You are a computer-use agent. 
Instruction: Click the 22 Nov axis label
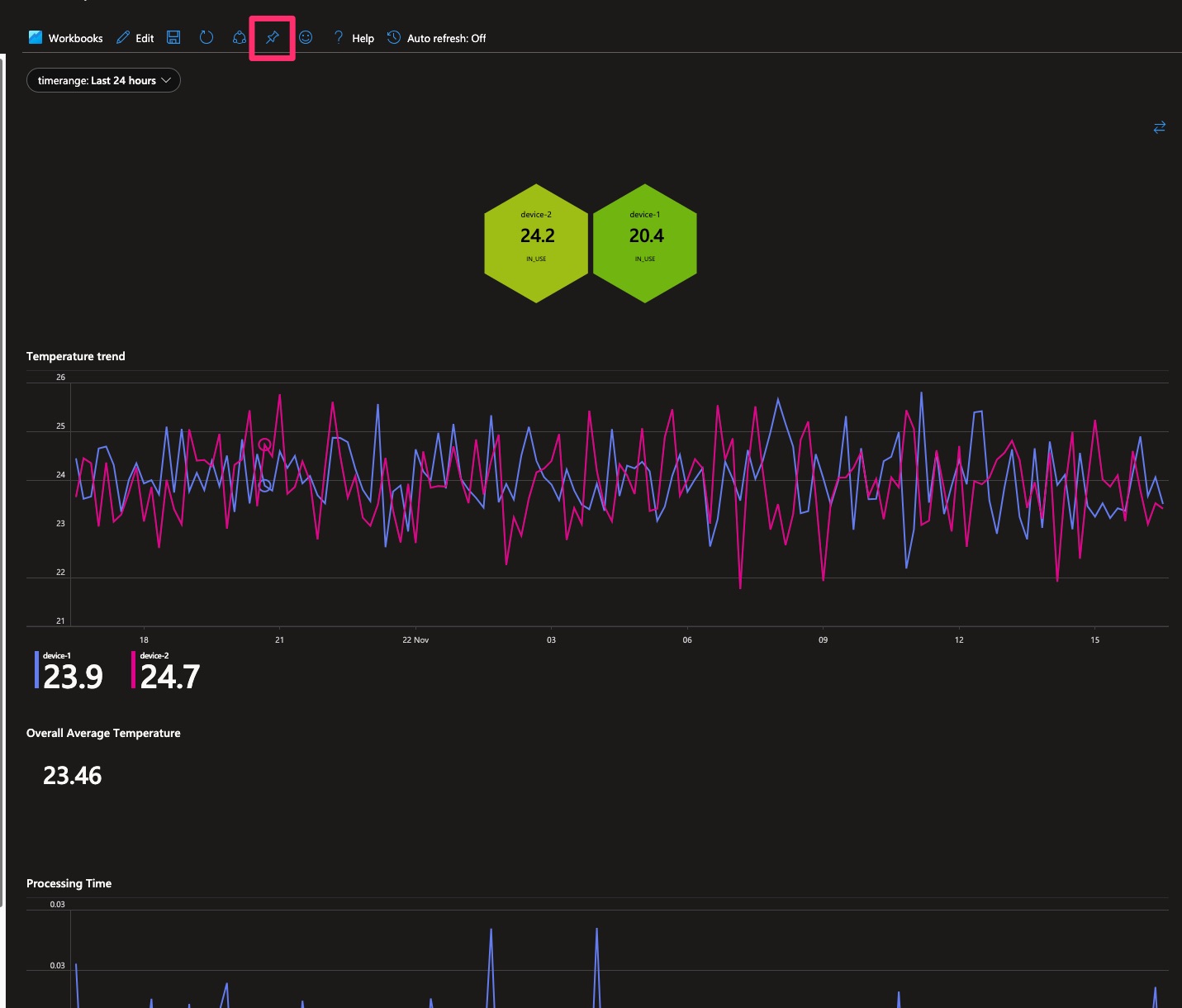point(415,640)
